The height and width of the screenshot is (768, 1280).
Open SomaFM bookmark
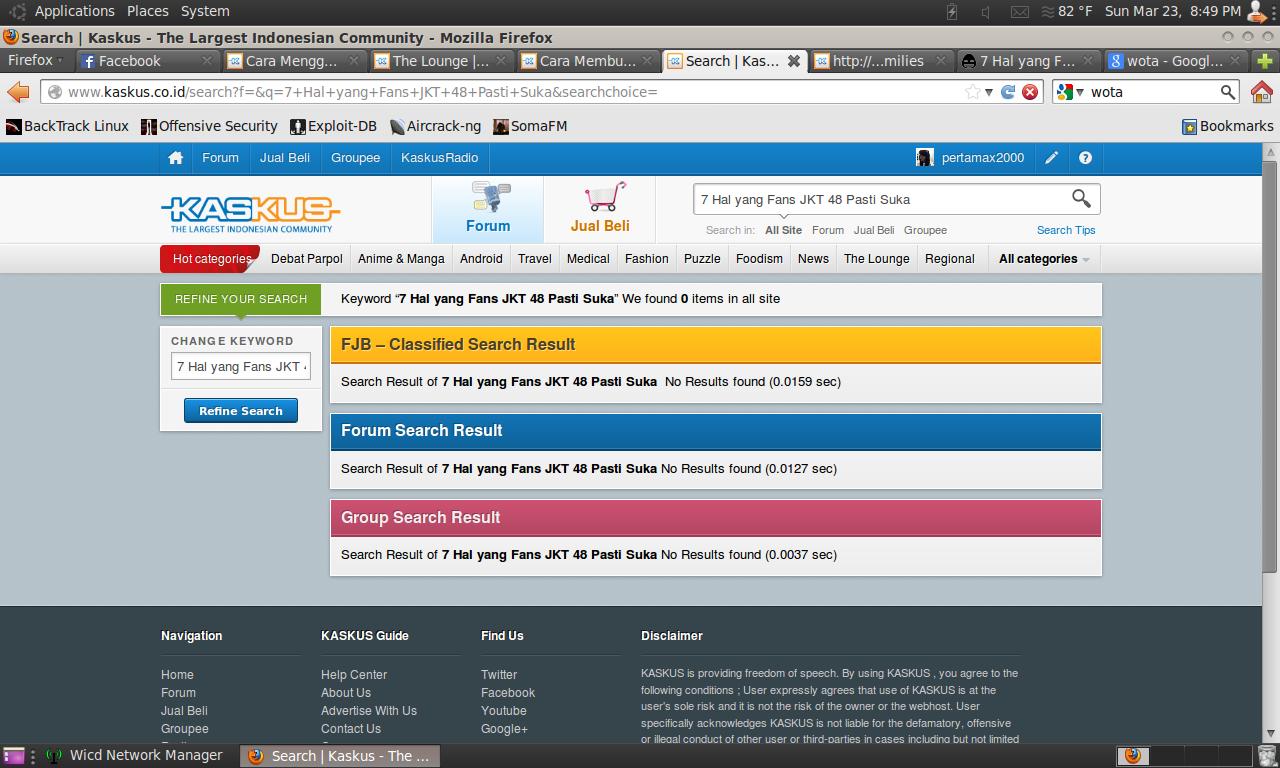[530, 126]
